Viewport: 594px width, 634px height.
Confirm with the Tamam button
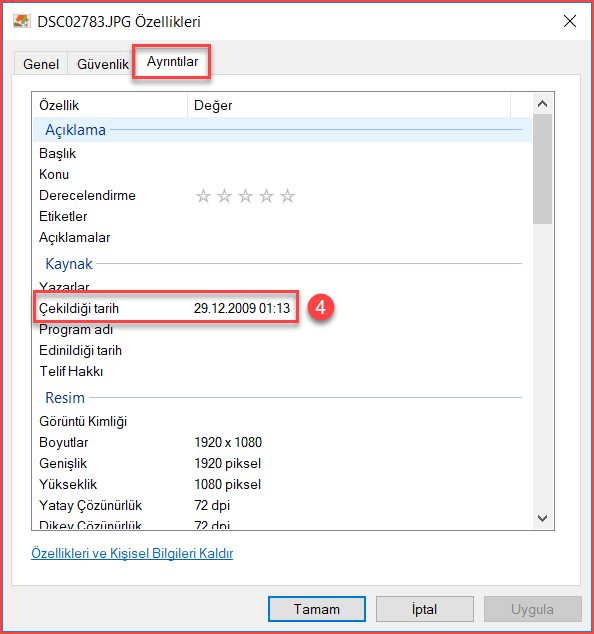317,609
